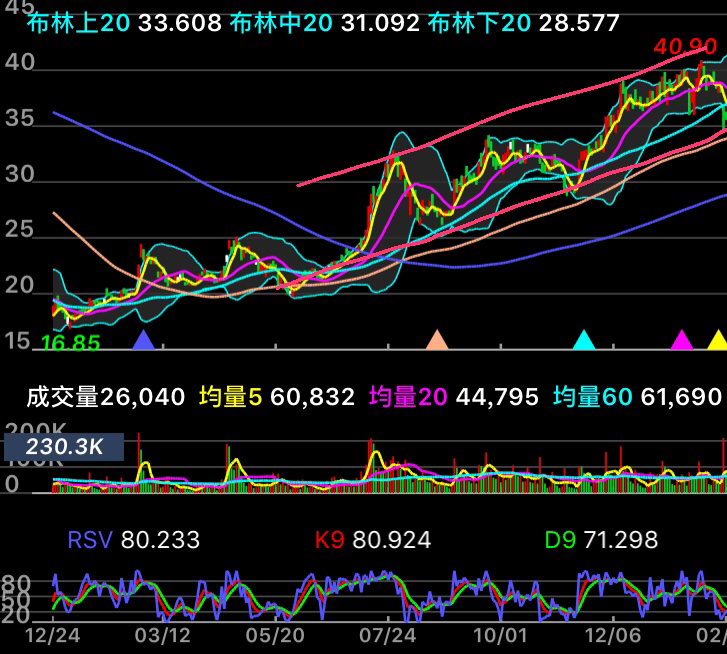Click the 230.3K volume axis tag
The image size is (727, 654).
(x=62, y=447)
